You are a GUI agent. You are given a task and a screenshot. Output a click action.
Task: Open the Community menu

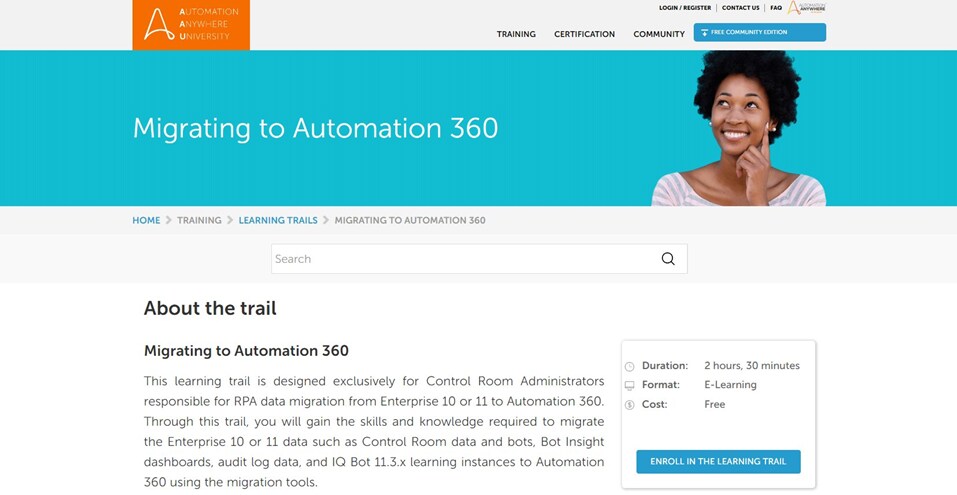(659, 34)
